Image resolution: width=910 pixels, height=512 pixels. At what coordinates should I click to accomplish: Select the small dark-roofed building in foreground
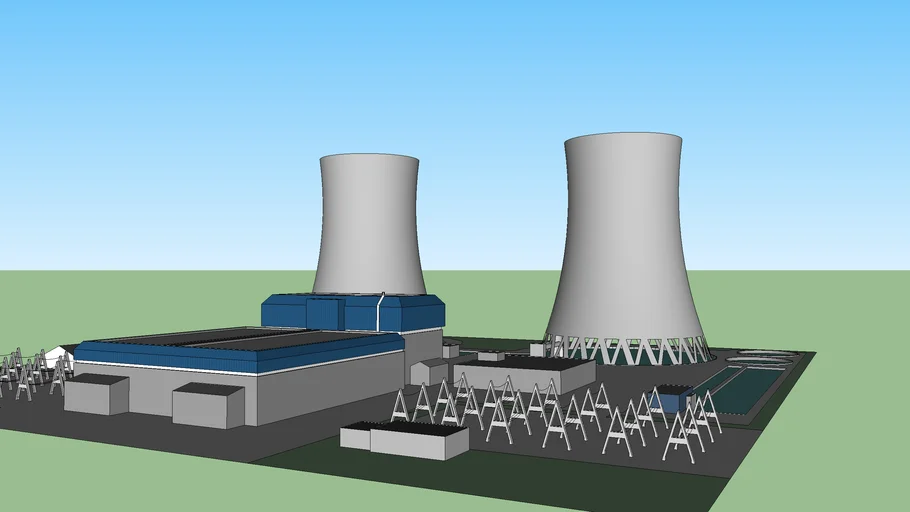[x=405, y=439]
